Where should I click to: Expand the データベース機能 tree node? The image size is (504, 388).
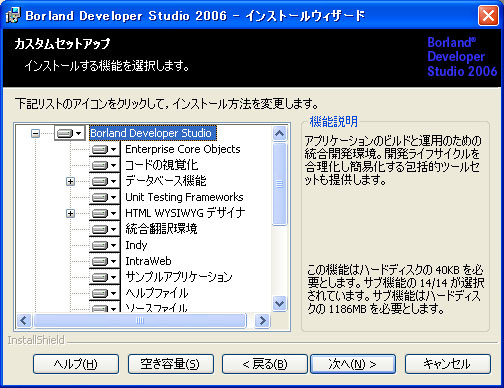(70, 182)
